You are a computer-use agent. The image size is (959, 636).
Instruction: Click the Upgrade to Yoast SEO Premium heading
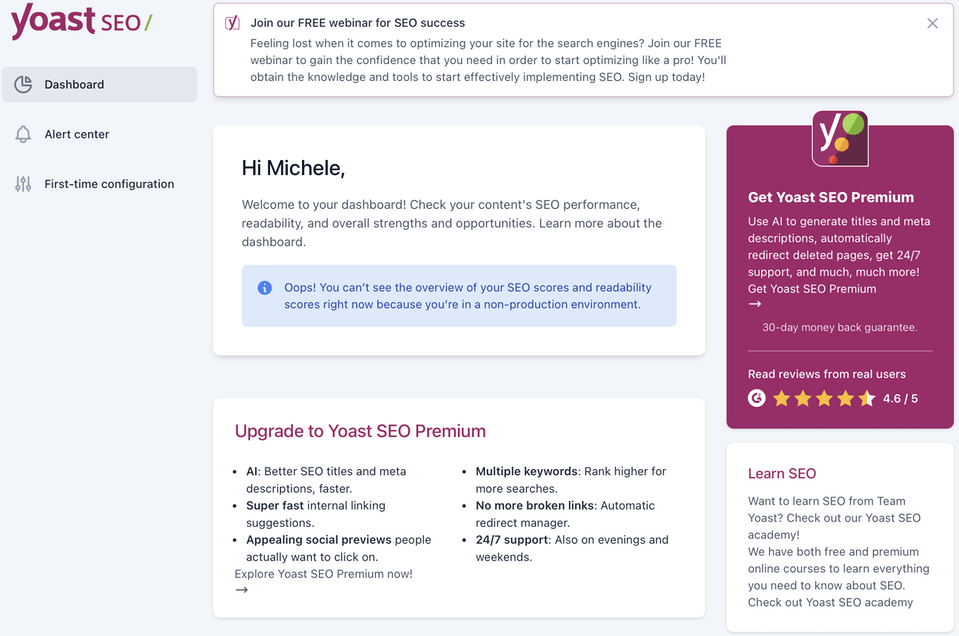pos(360,431)
